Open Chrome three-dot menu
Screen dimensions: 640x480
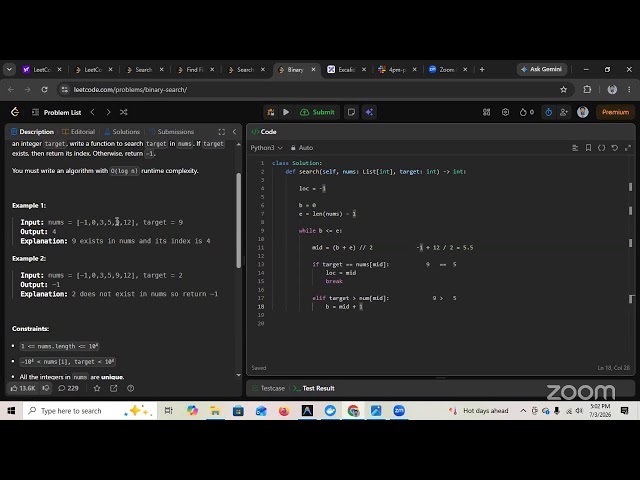pos(629,89)
